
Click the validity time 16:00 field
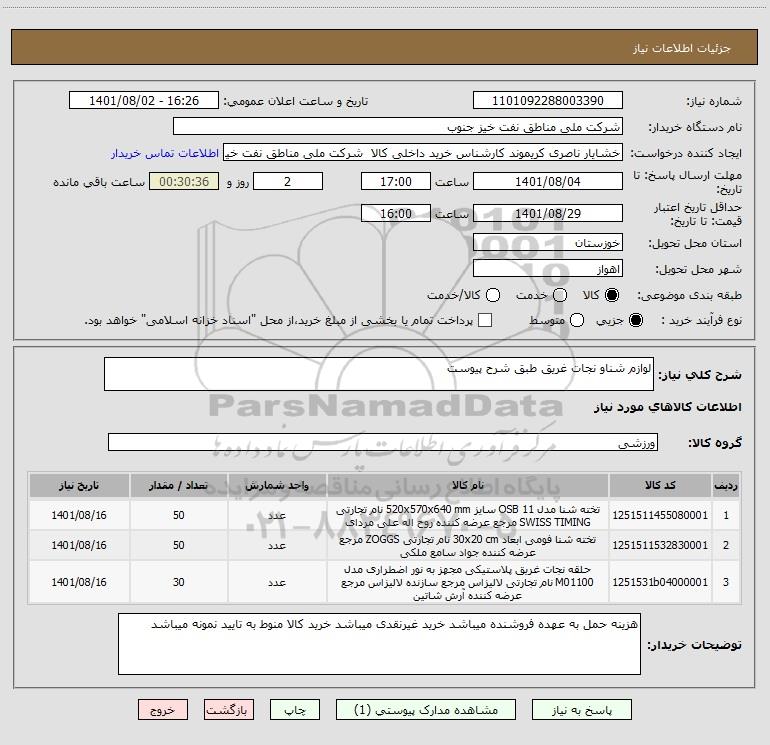396,213
